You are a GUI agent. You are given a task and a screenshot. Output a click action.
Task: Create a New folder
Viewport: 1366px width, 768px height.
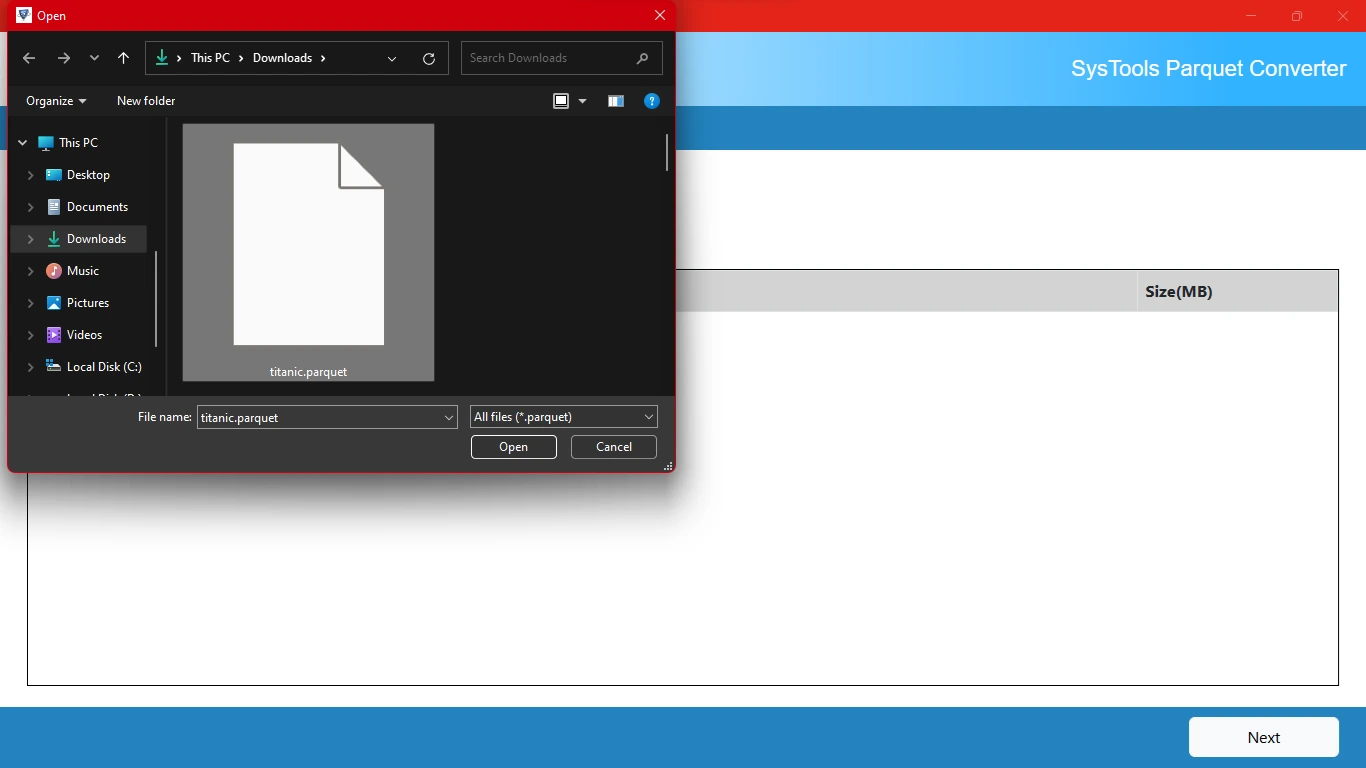146,101
